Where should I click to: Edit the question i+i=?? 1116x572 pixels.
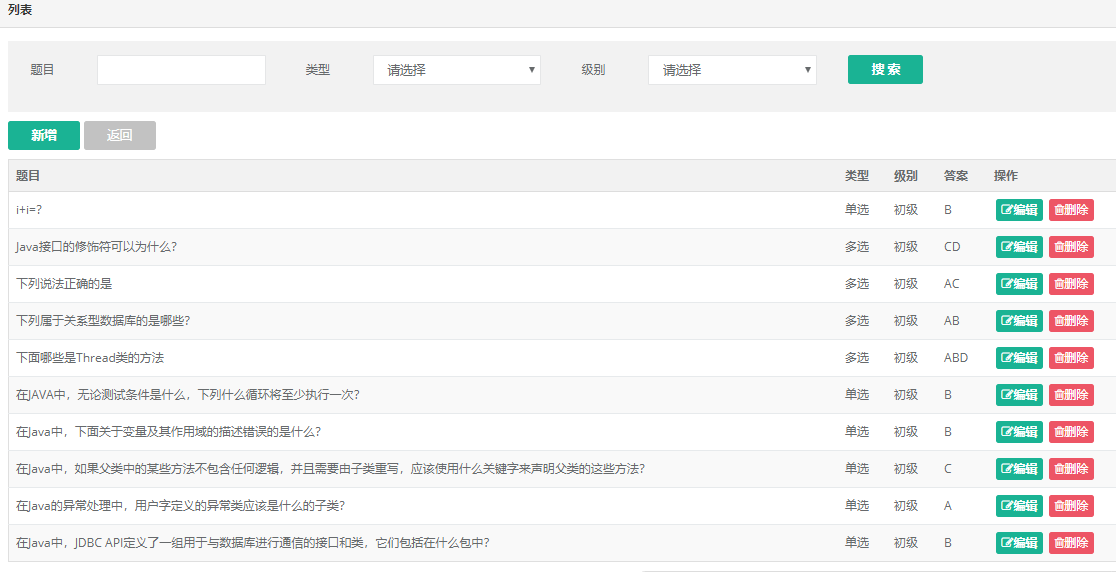pyautogui.click(x=1019, y=210)
